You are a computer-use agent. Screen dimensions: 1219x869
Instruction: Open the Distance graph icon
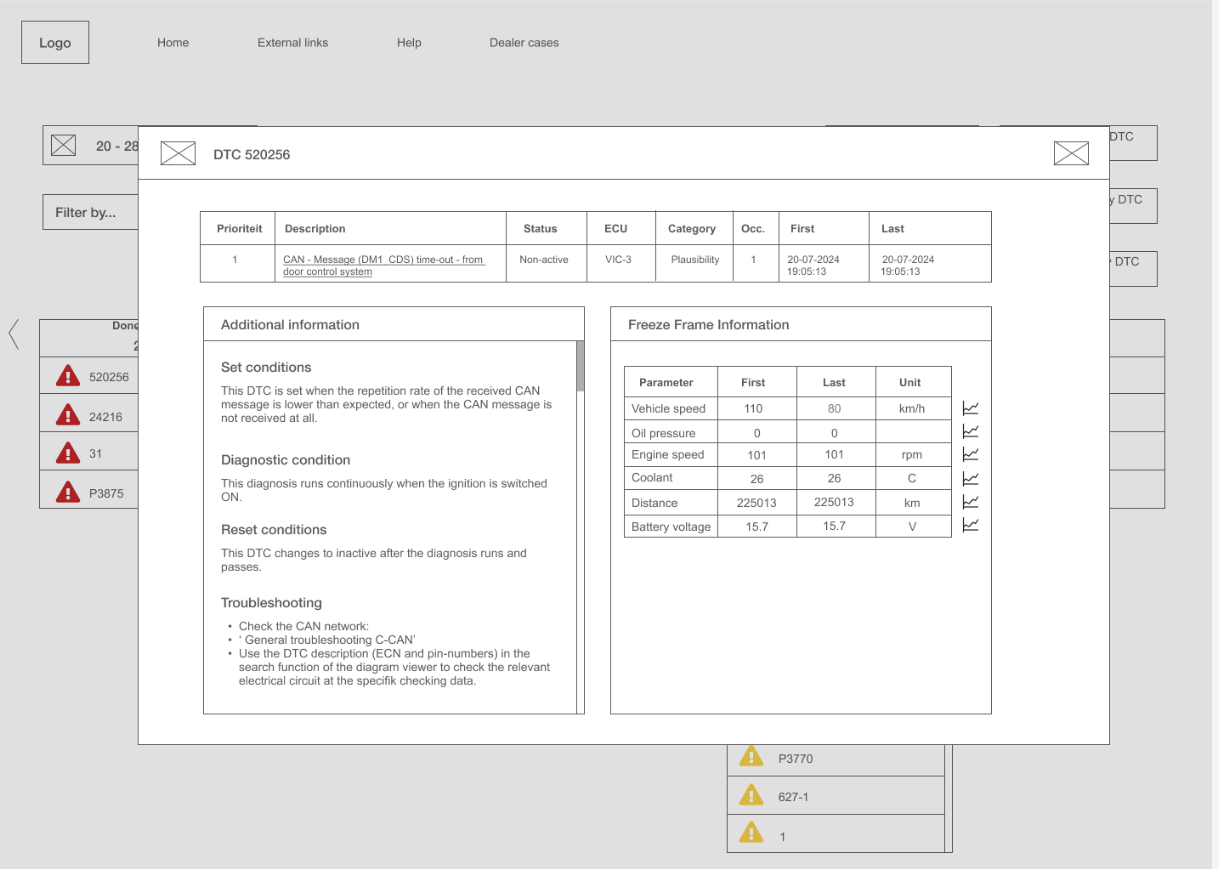tap(970, 502)
